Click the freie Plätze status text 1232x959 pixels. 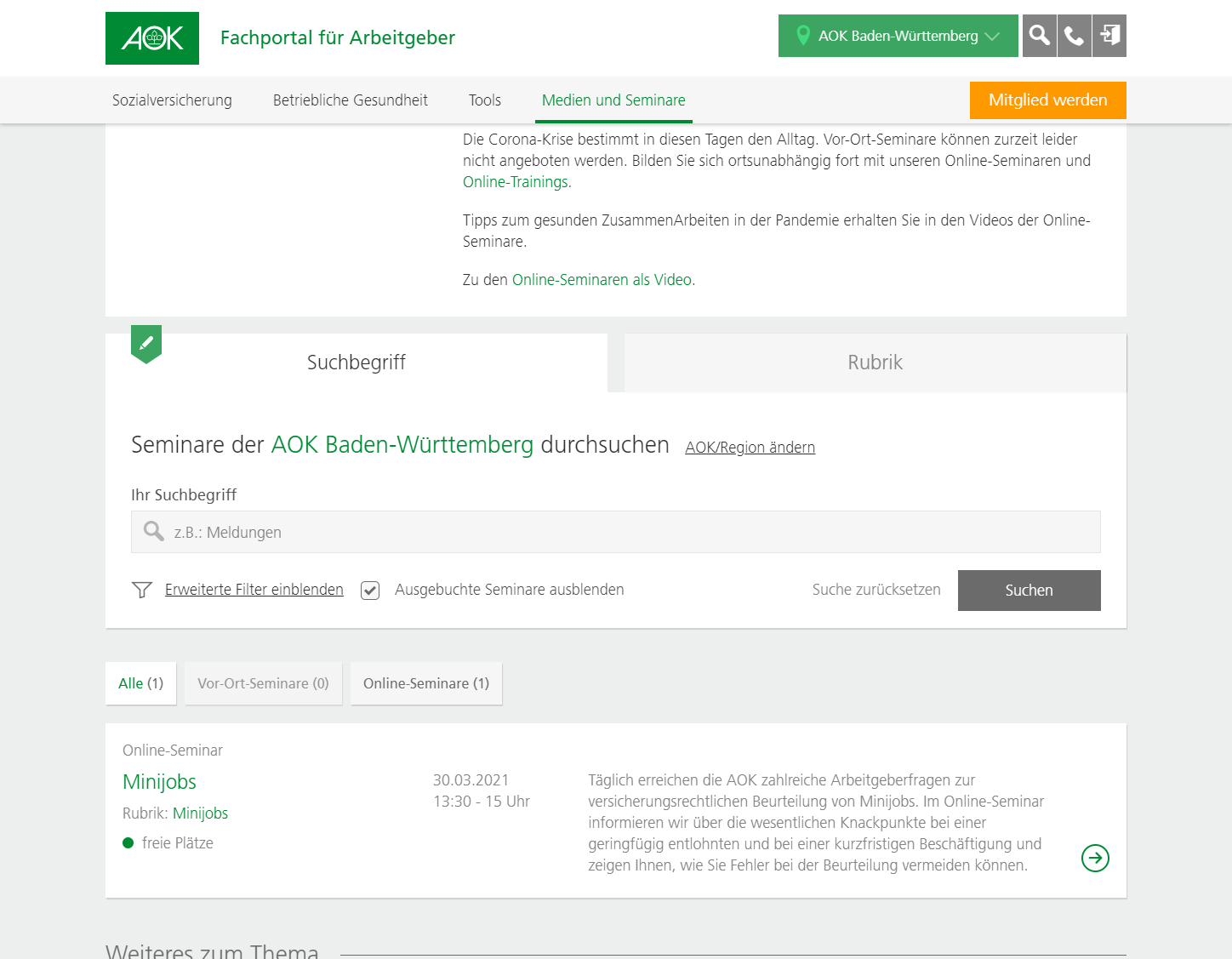click(178, 843)
